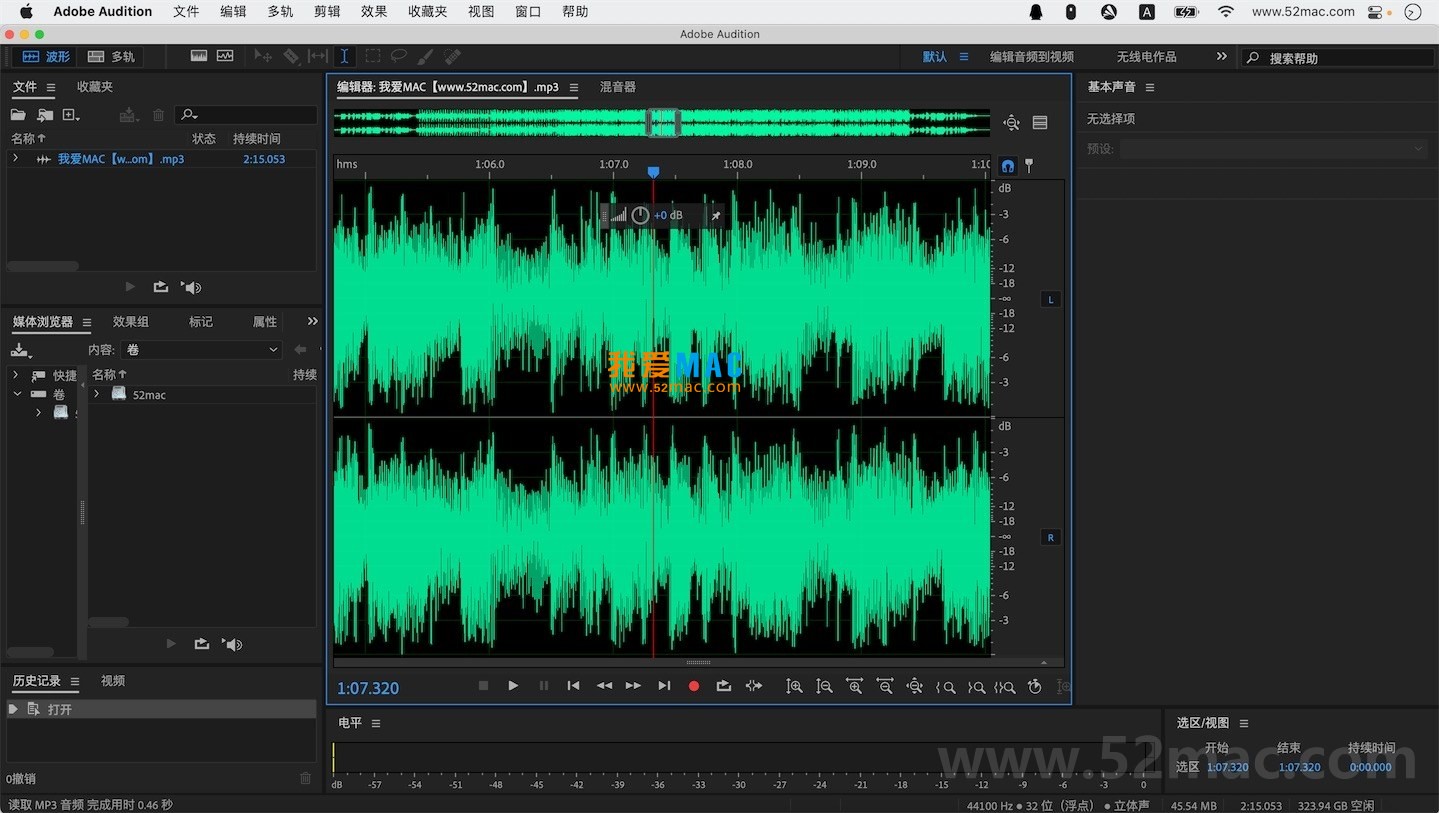Open the 内容 volume dropdown

[x=202, y=349]
